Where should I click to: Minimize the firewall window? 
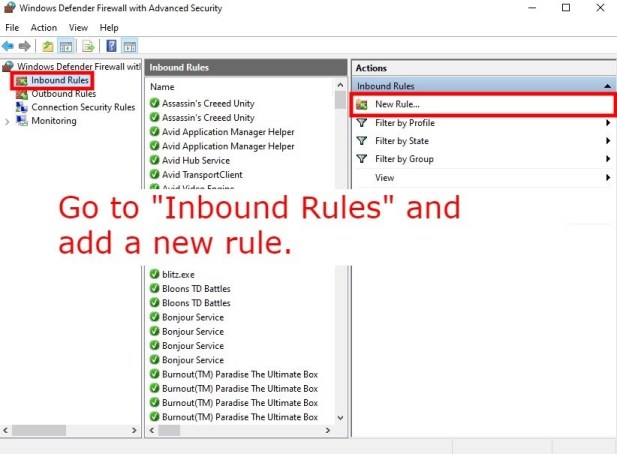pyautogui.click(x=532, y=8)
